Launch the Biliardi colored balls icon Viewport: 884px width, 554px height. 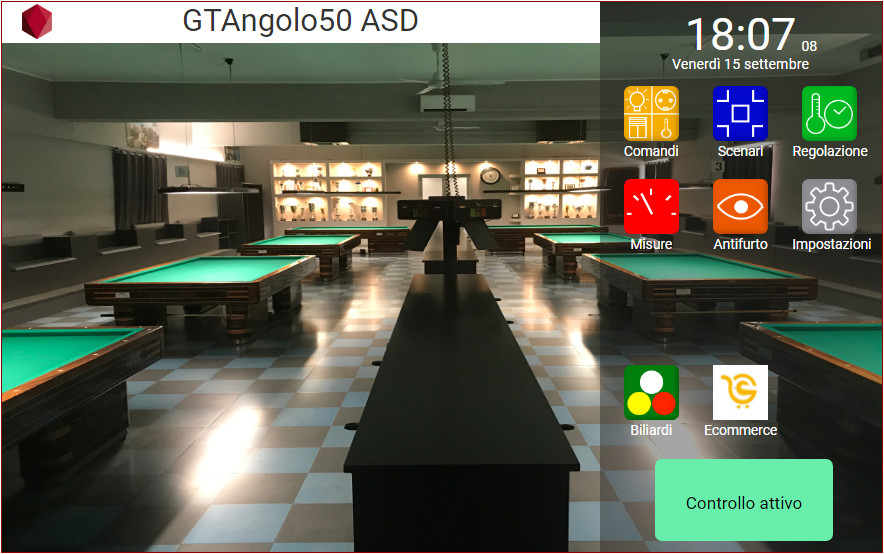coord(651,392)
